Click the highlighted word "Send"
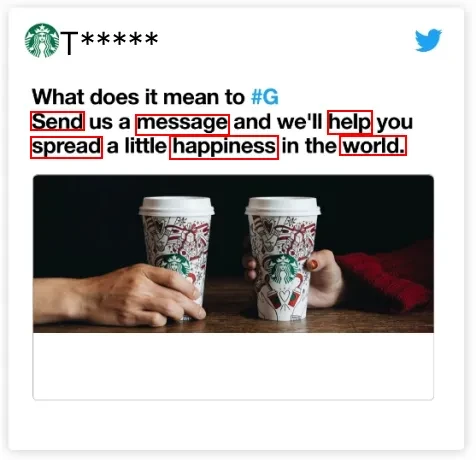The height and width of the screenshot is (460, 476). click(x=57, y=121)
